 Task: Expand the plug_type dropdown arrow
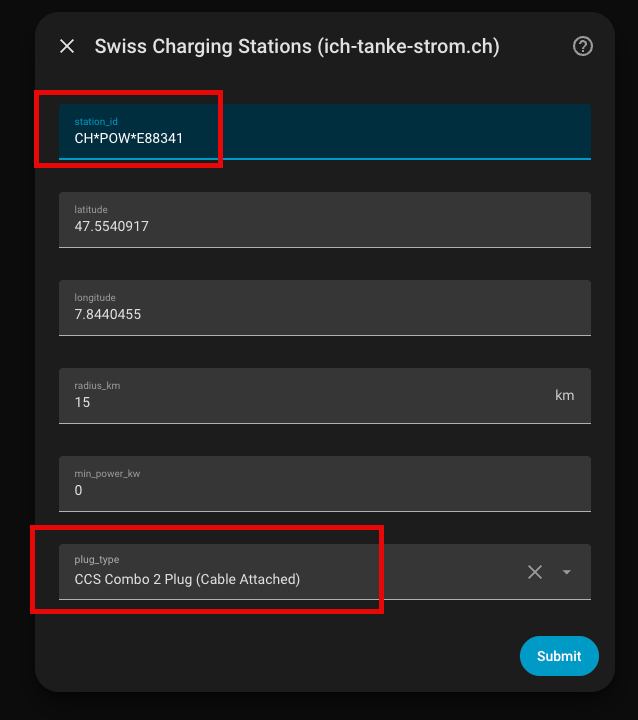[x=566, y=572]
